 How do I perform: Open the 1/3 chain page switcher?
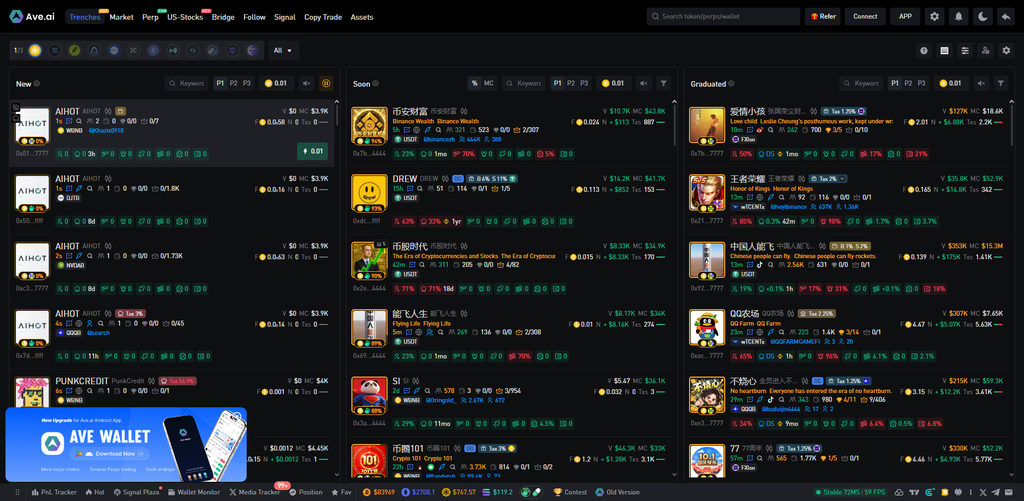point(18,50)
